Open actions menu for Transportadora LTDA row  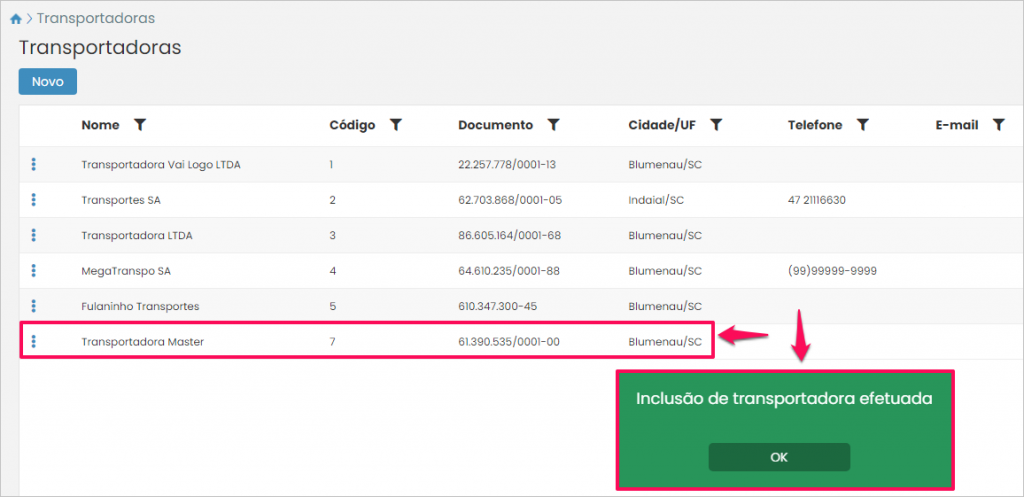34,235
